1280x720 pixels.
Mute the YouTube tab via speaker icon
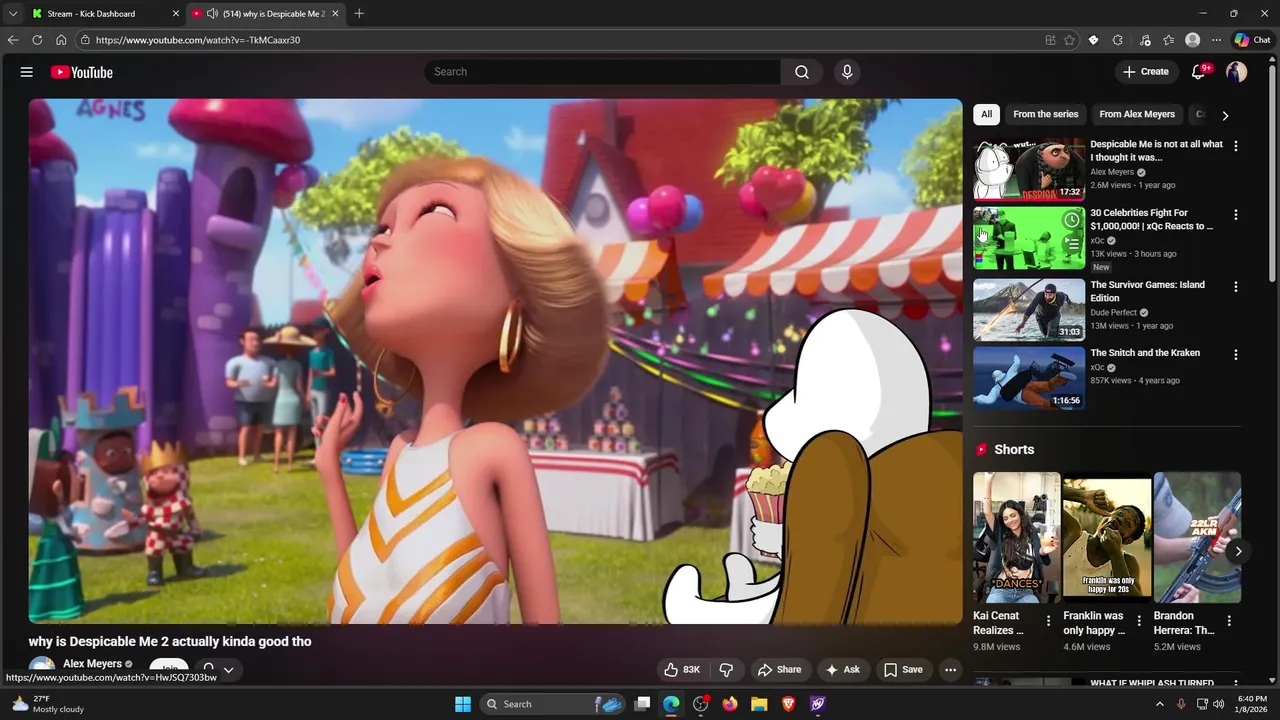pyautogui.click(x=212, y=14)
